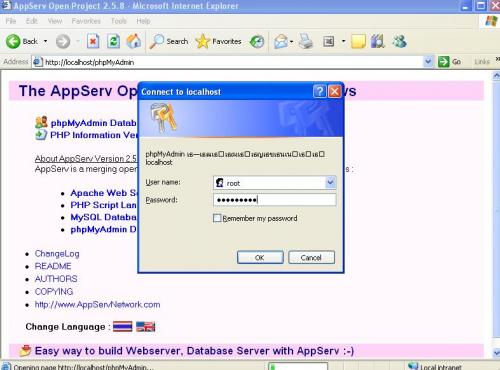Screen dimensions: 500x370
Task: Click the English flag language icon
Action: click(145, 327)
